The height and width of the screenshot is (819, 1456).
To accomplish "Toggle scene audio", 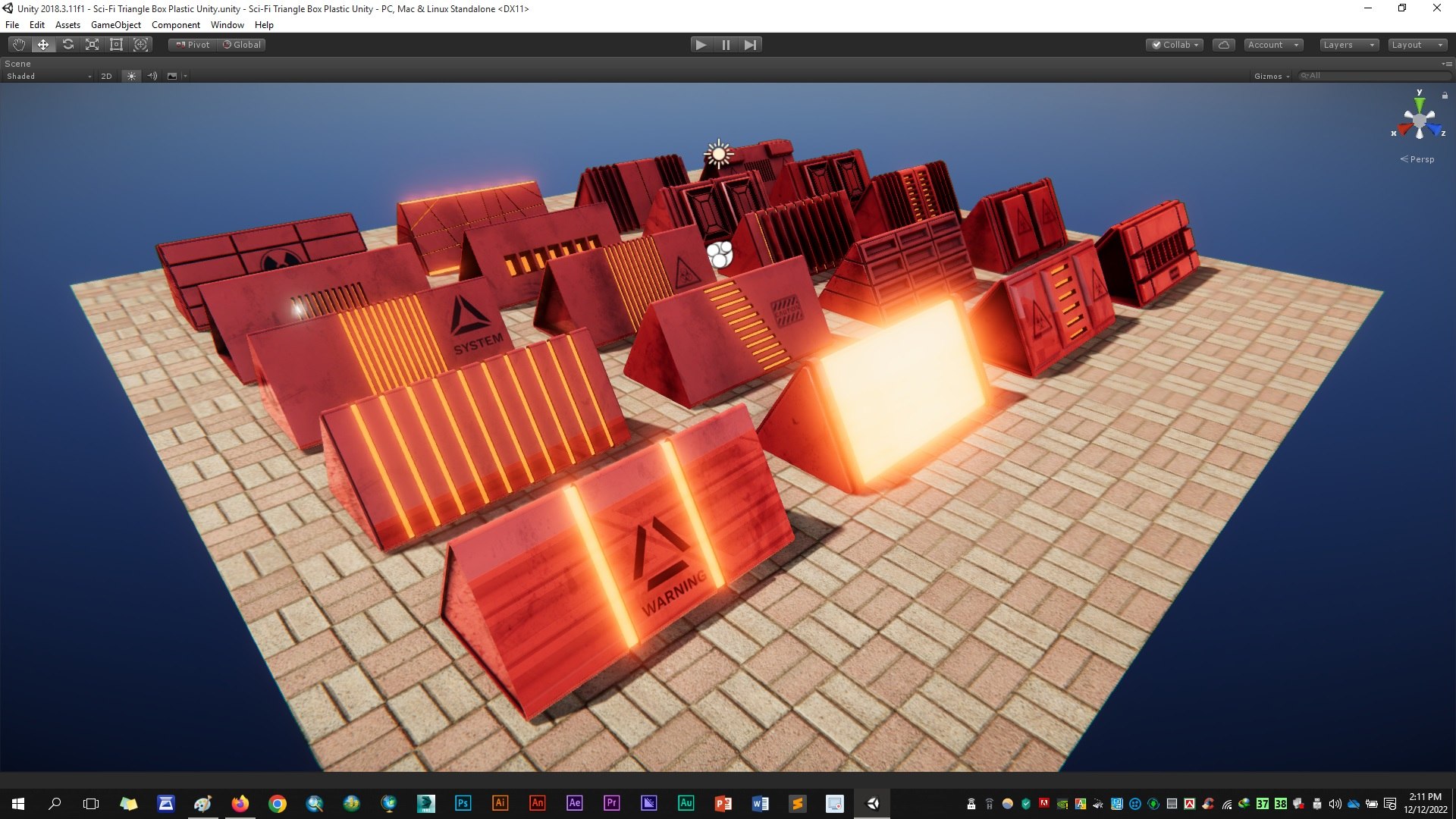I will tap(152, 76).
